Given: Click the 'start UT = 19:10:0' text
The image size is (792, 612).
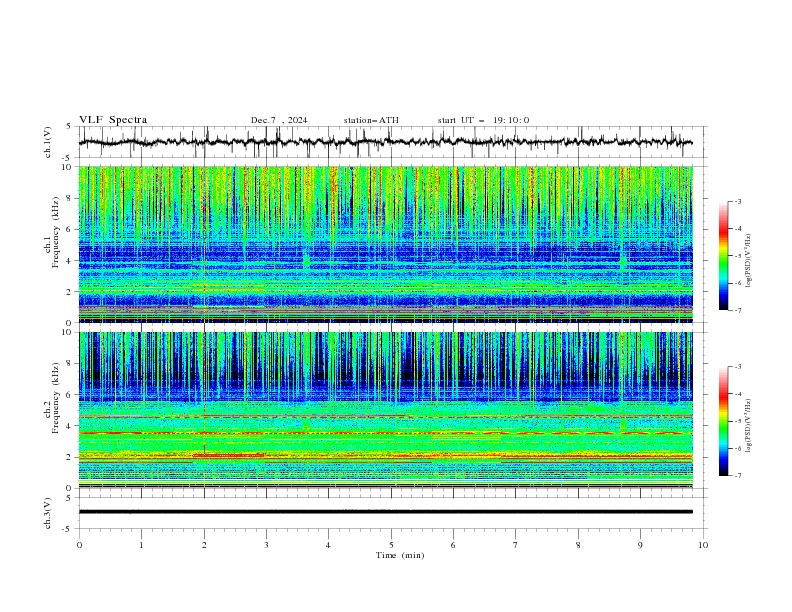Looking at the screenshot, I should tap(483, 120).
